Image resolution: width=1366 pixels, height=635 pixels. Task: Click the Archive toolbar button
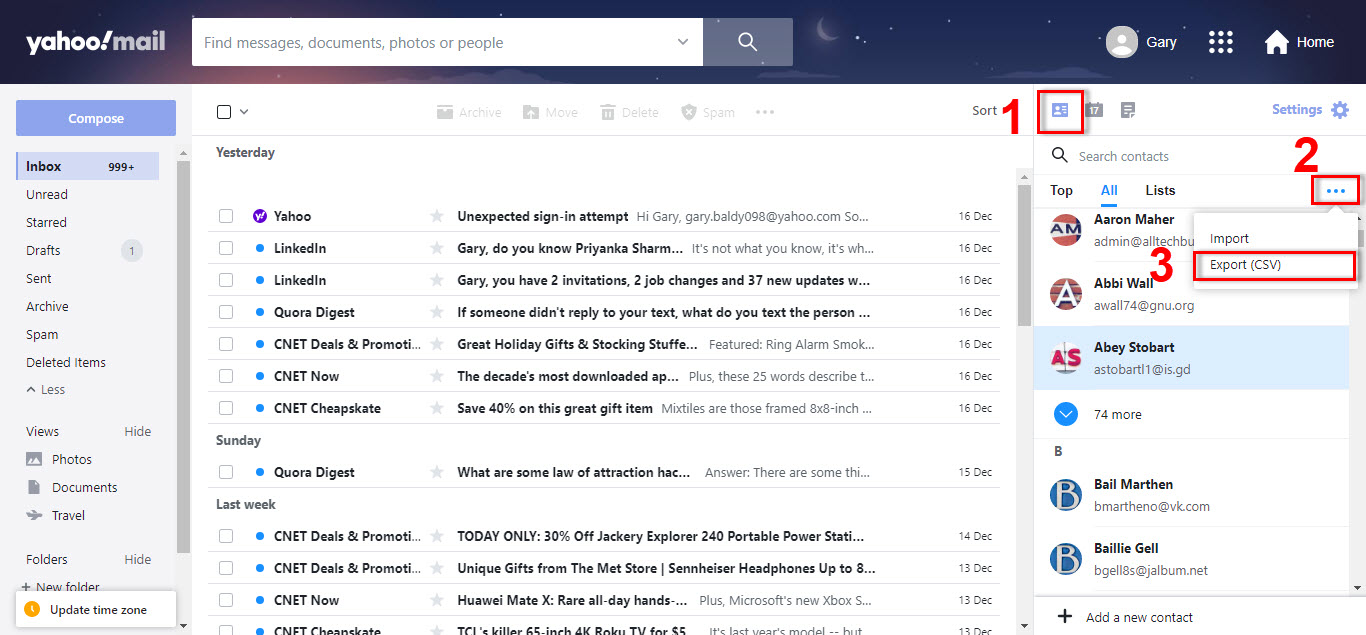(x=469, y=112)
